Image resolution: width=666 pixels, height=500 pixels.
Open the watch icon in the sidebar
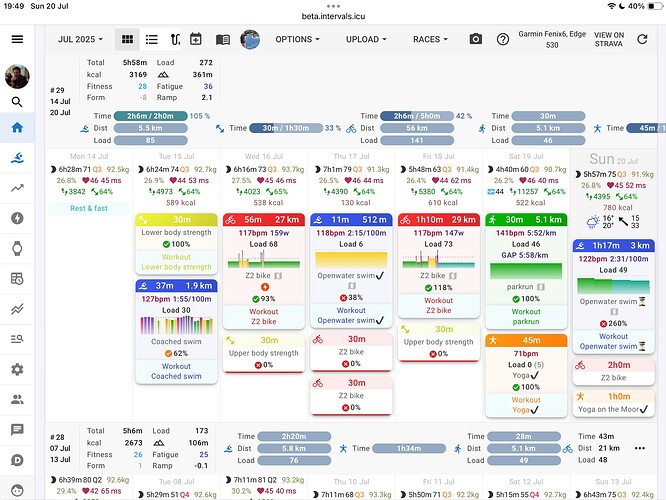point(17,248)
